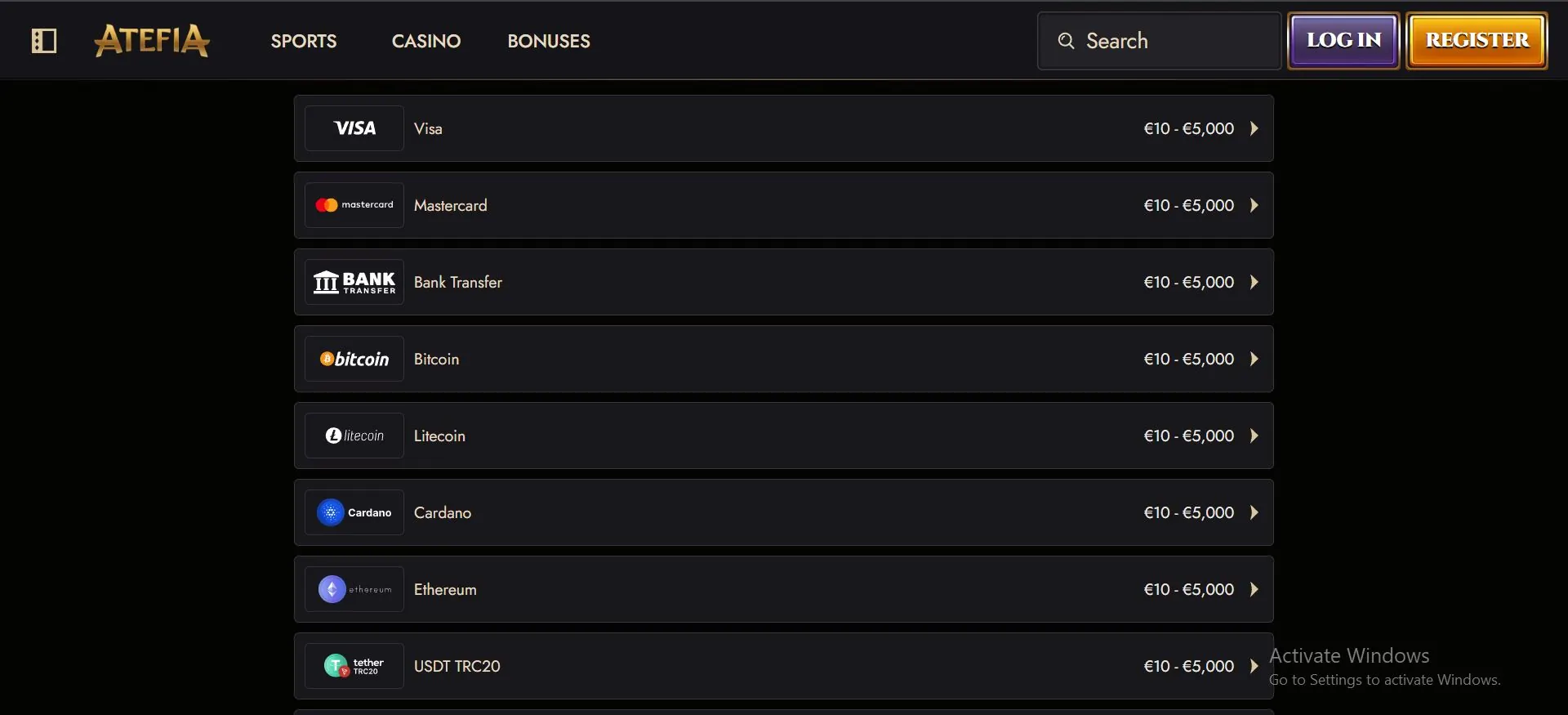
Task: Expand the Ethereum row chevron arrow
Action: coord(1254,589)
